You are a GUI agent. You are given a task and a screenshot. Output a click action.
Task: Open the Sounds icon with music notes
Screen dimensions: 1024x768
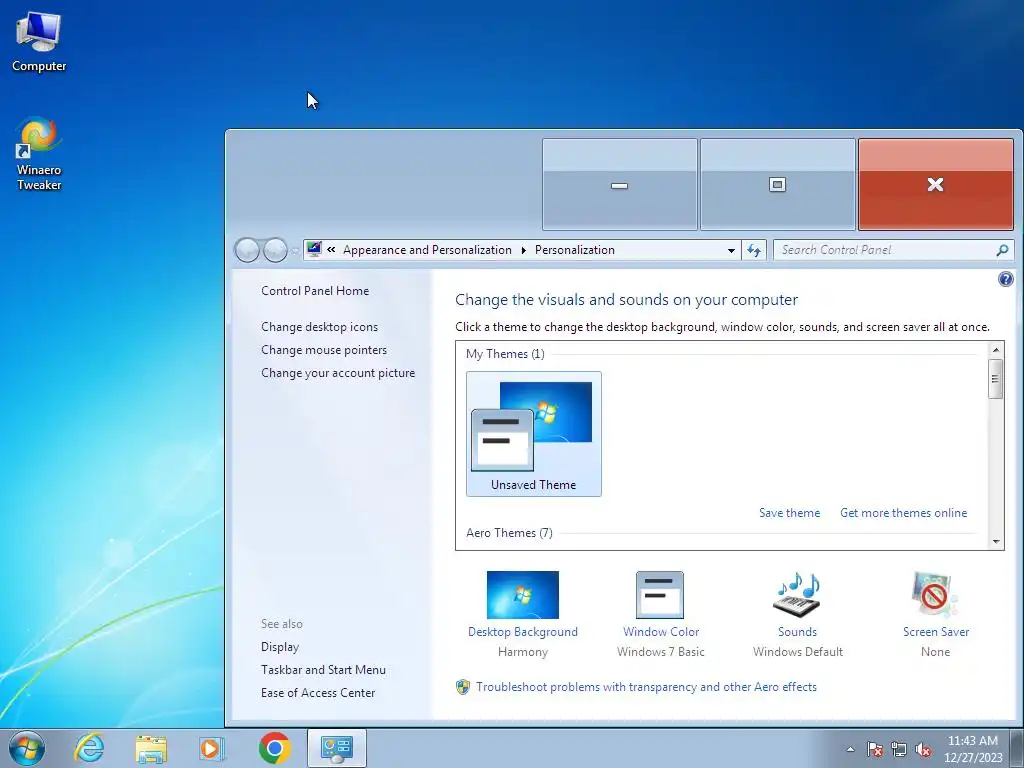click(797, 595)
